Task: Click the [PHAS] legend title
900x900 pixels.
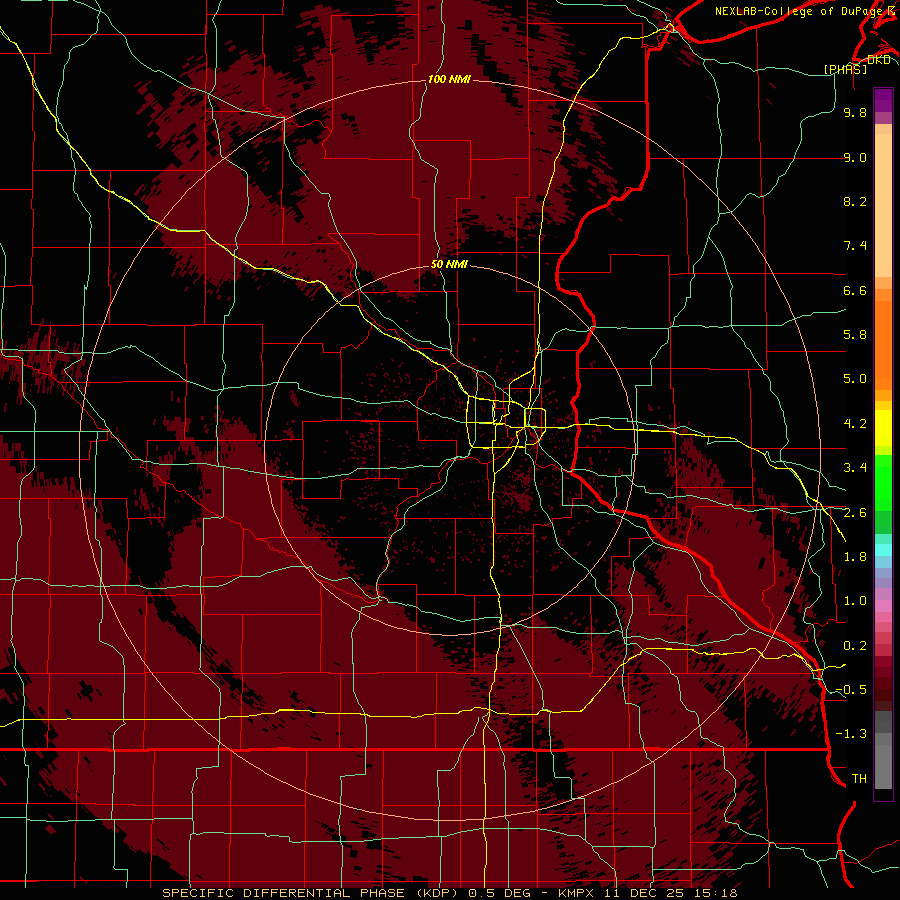Action: coord(845,69)
